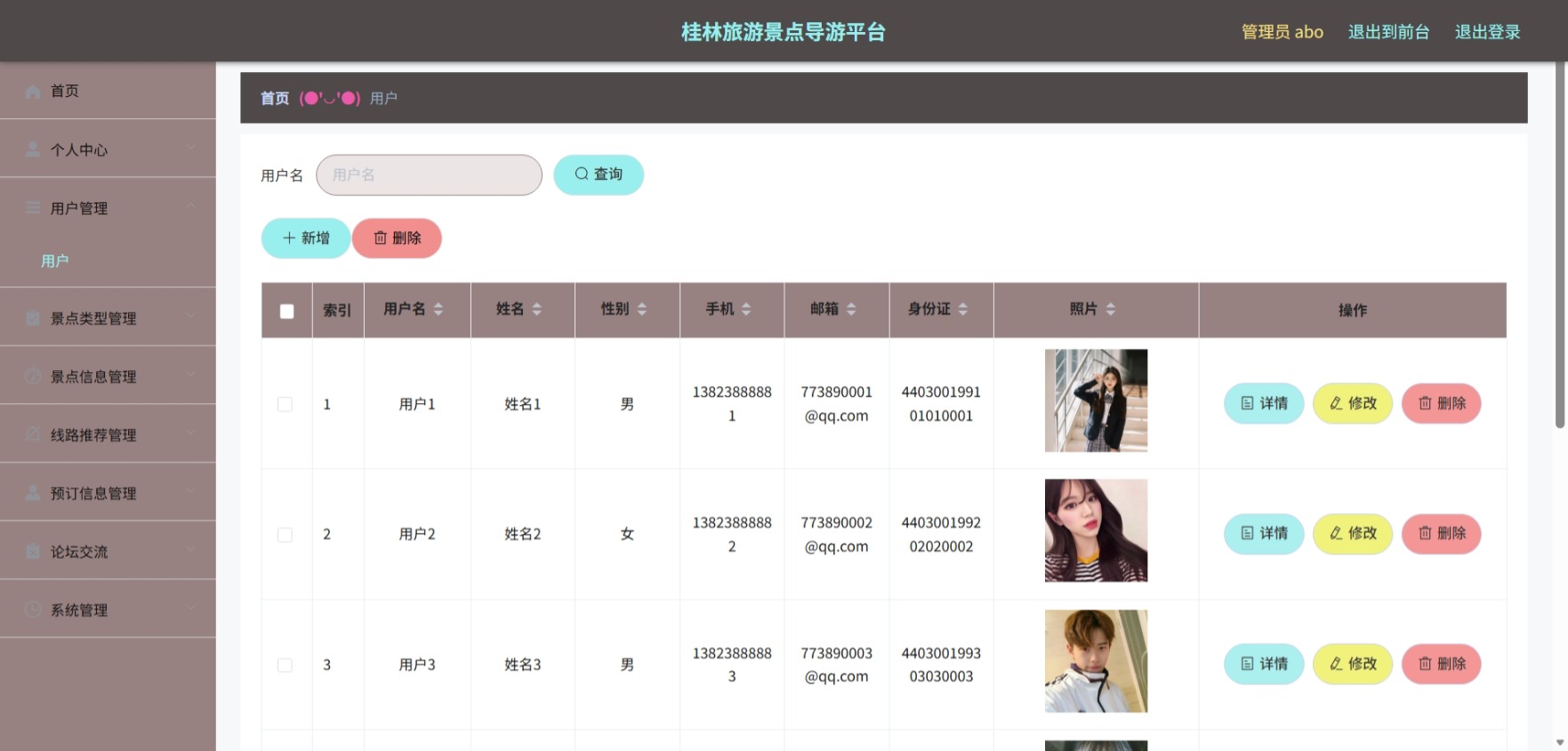Click the 姓名3 table cell
Screen dimensions: 1568x751
coord(523,665)
